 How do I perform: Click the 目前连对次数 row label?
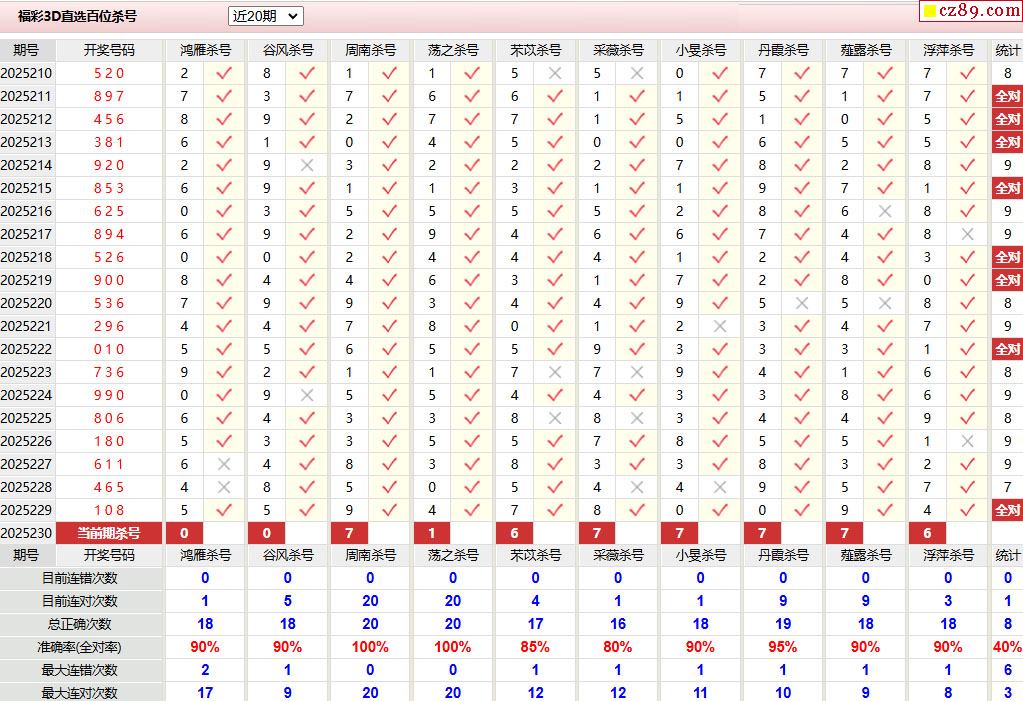[80, 601]
